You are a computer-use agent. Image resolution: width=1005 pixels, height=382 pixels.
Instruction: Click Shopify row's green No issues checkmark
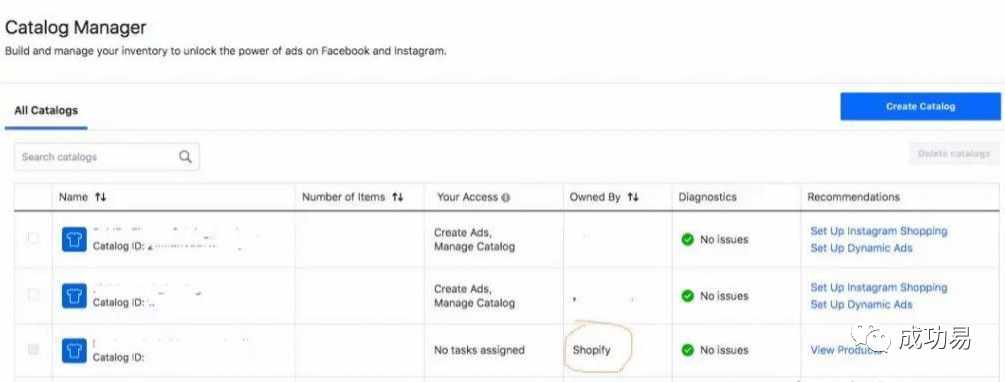click(x=688, y=350)
